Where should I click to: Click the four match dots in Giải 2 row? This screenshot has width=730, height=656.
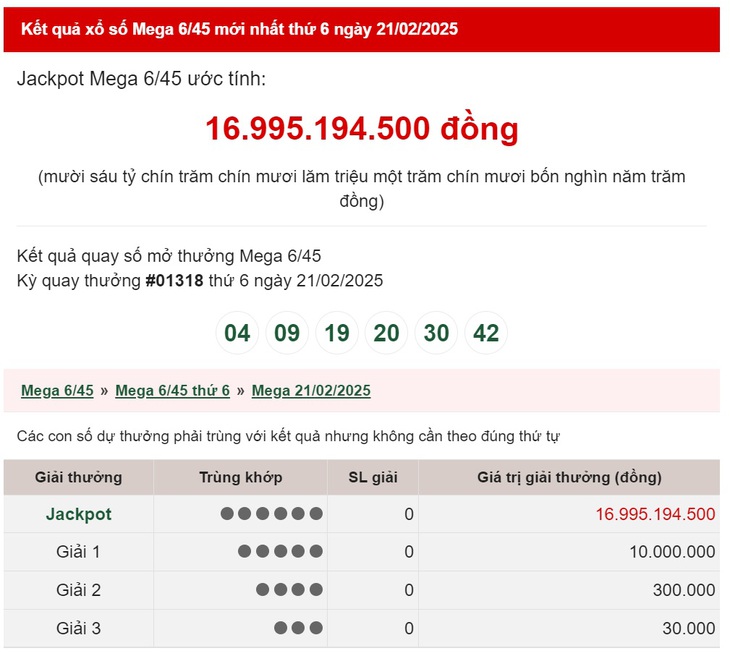(x=289, y=589)
